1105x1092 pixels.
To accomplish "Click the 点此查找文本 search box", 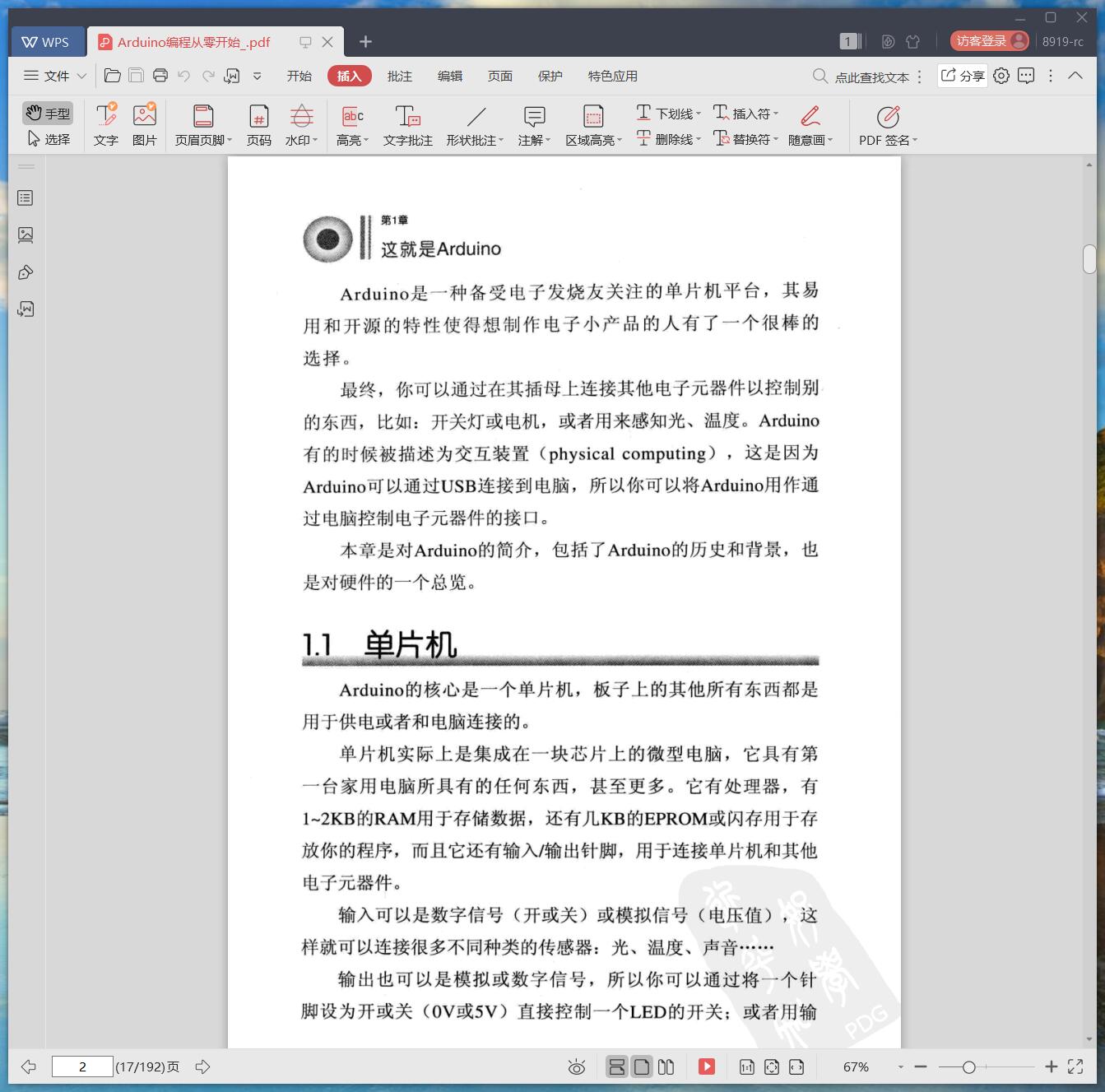I will [x=862, y=77].
